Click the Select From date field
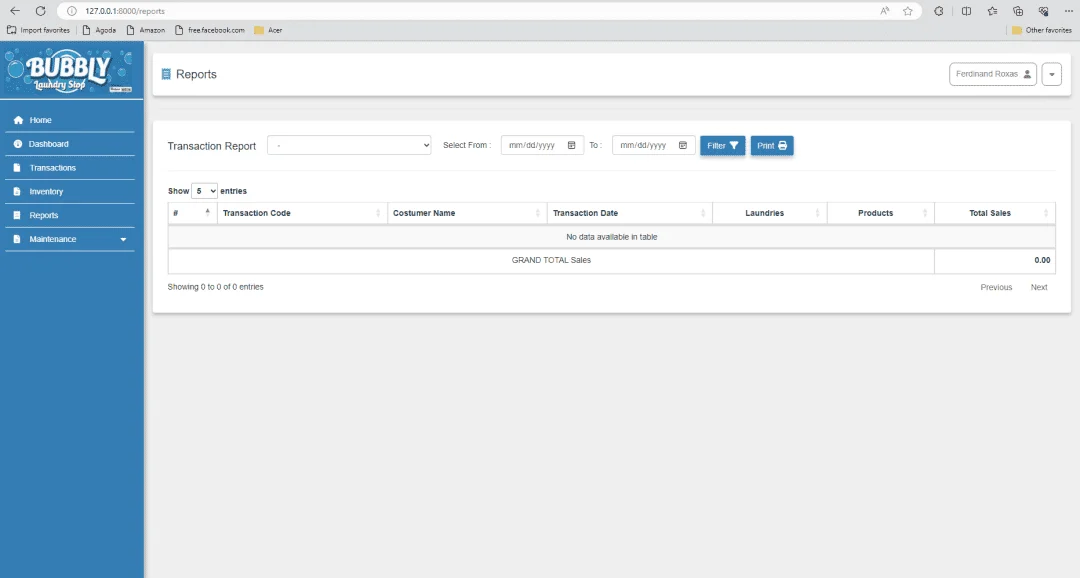This screenshot has width=1080, height=578. (542, 145)
